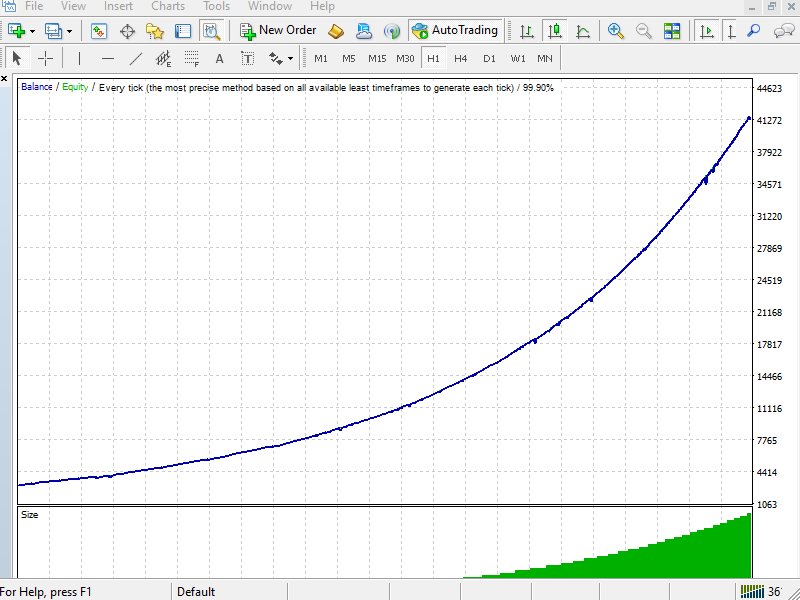800x600 pixels.
Task: Select the crosshair cursor tool
Action: pos(45,59)
